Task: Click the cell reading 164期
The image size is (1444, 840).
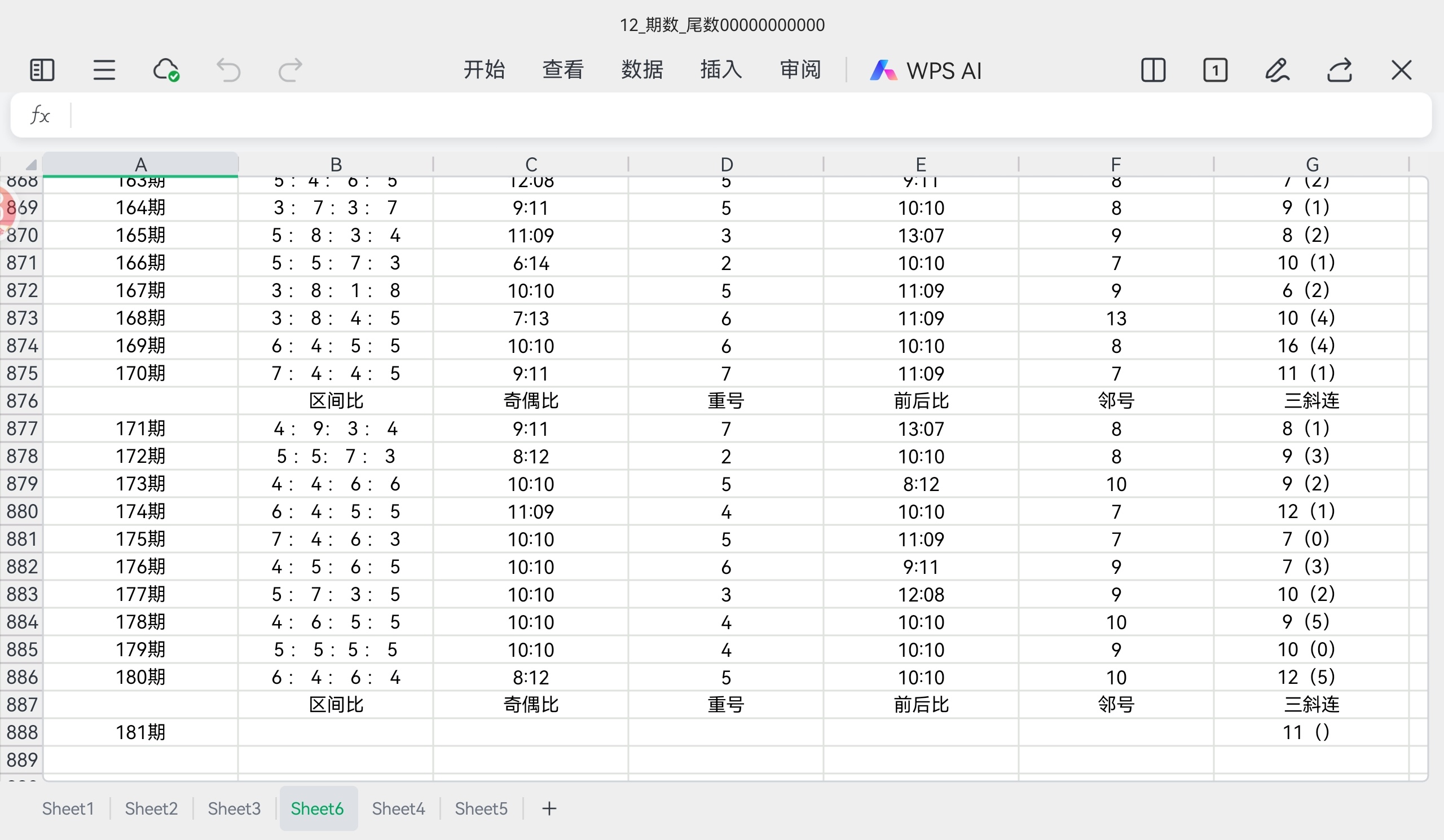Action: click(140, 207)
